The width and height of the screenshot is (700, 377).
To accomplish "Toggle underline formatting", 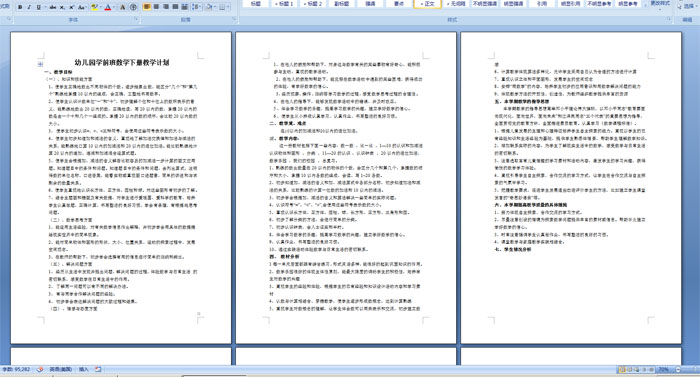I will [x=38, y=7].
